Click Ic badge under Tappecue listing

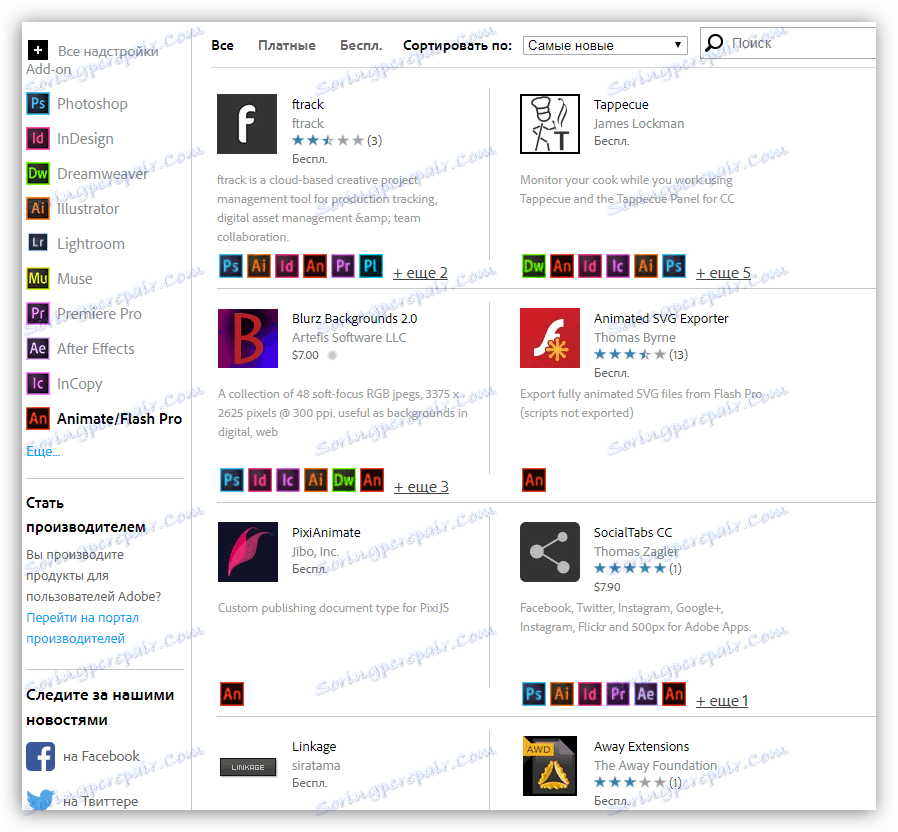pyautogui.click(x=618, y=266)
